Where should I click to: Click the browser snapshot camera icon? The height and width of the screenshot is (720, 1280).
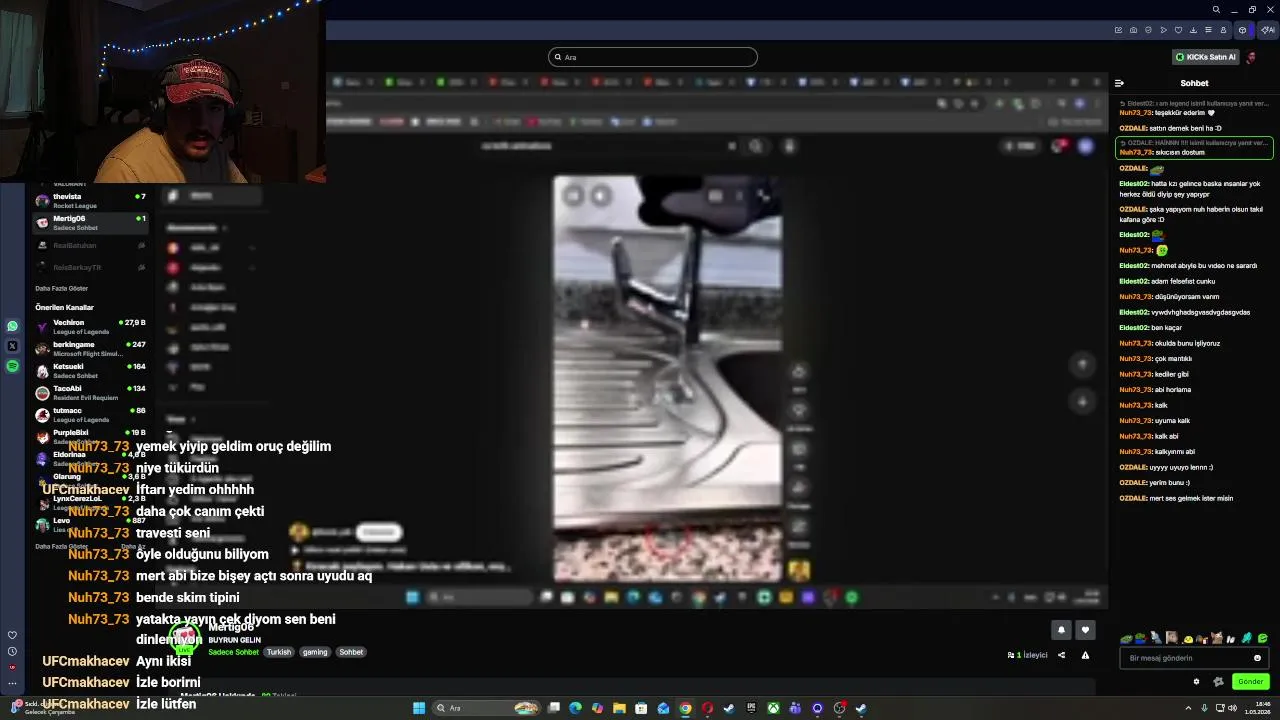[x=1133, y=30]
